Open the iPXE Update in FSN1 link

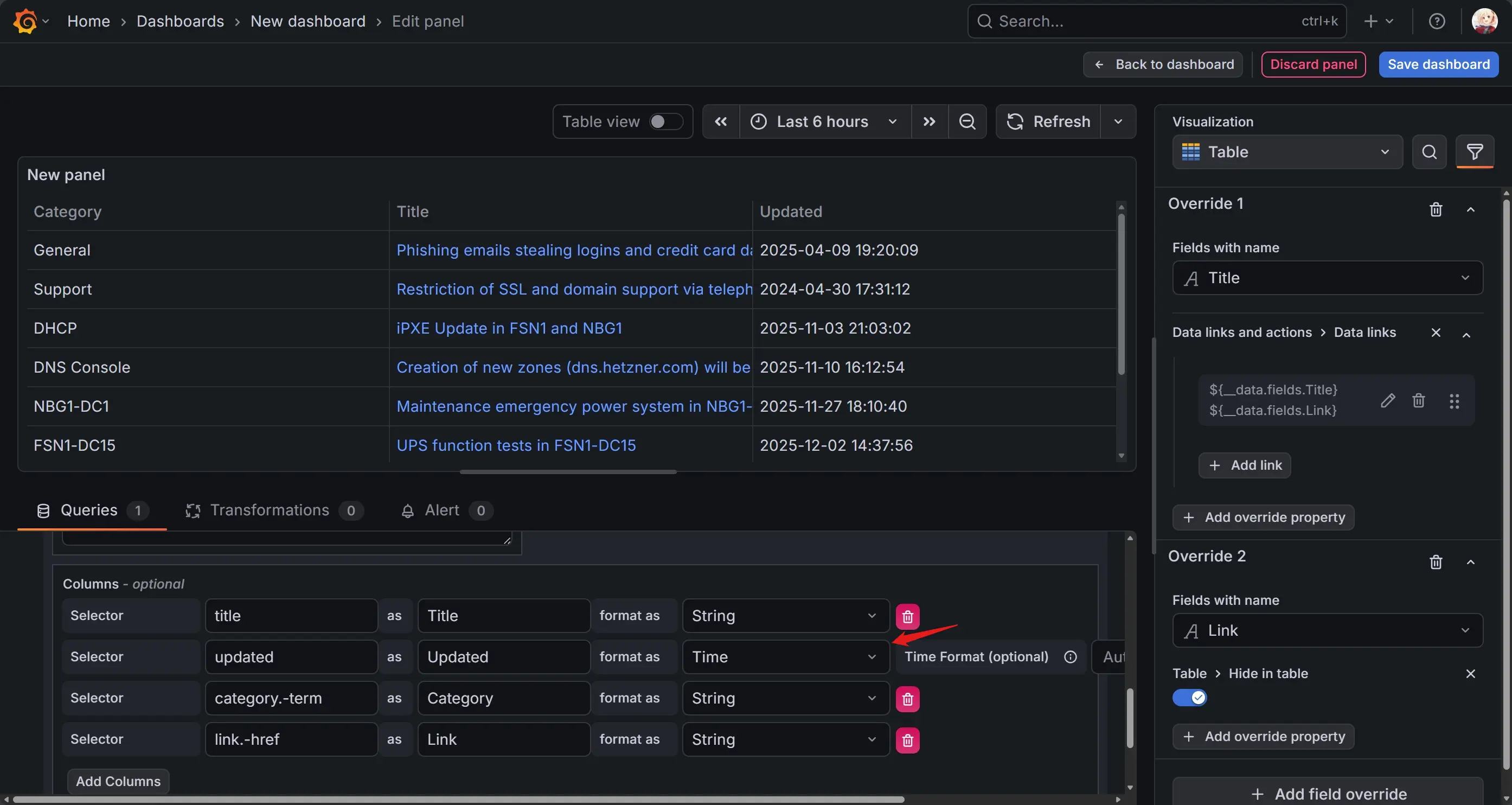[509, 328]
